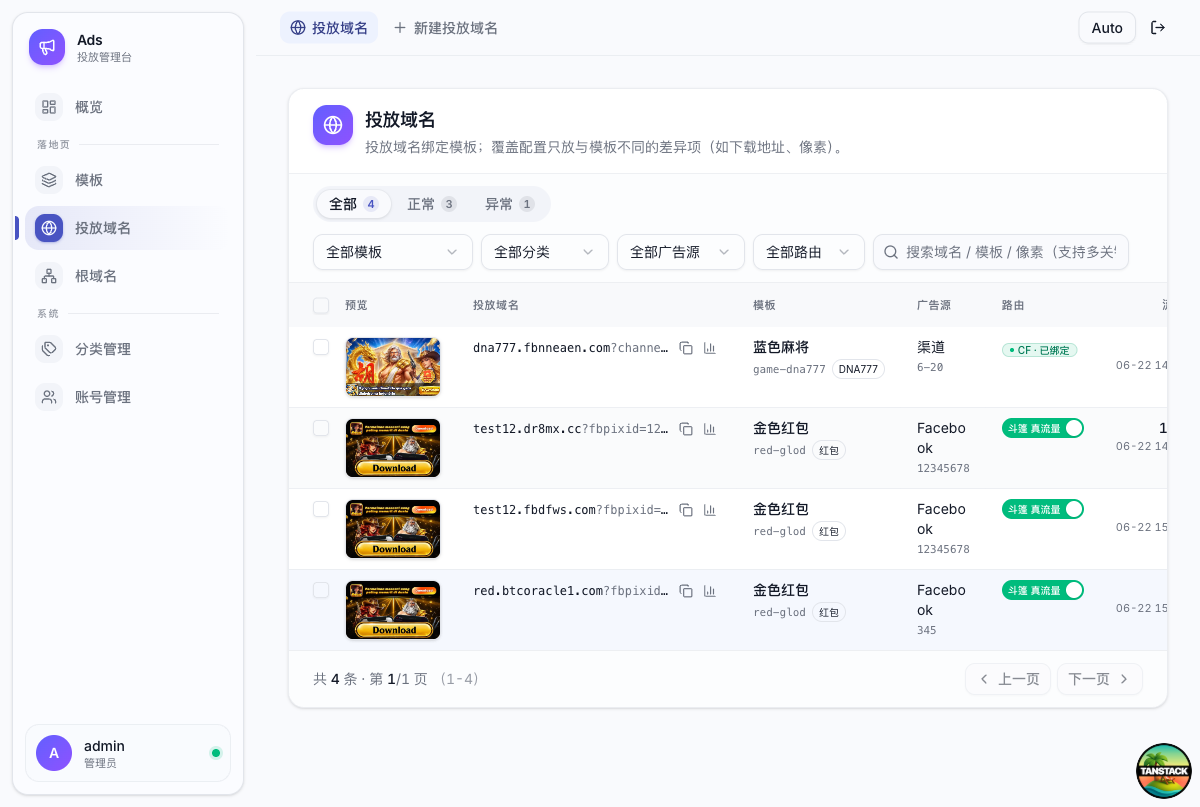
Task: Open 分类管理 in the sidebar
Action: coord(122,349)
